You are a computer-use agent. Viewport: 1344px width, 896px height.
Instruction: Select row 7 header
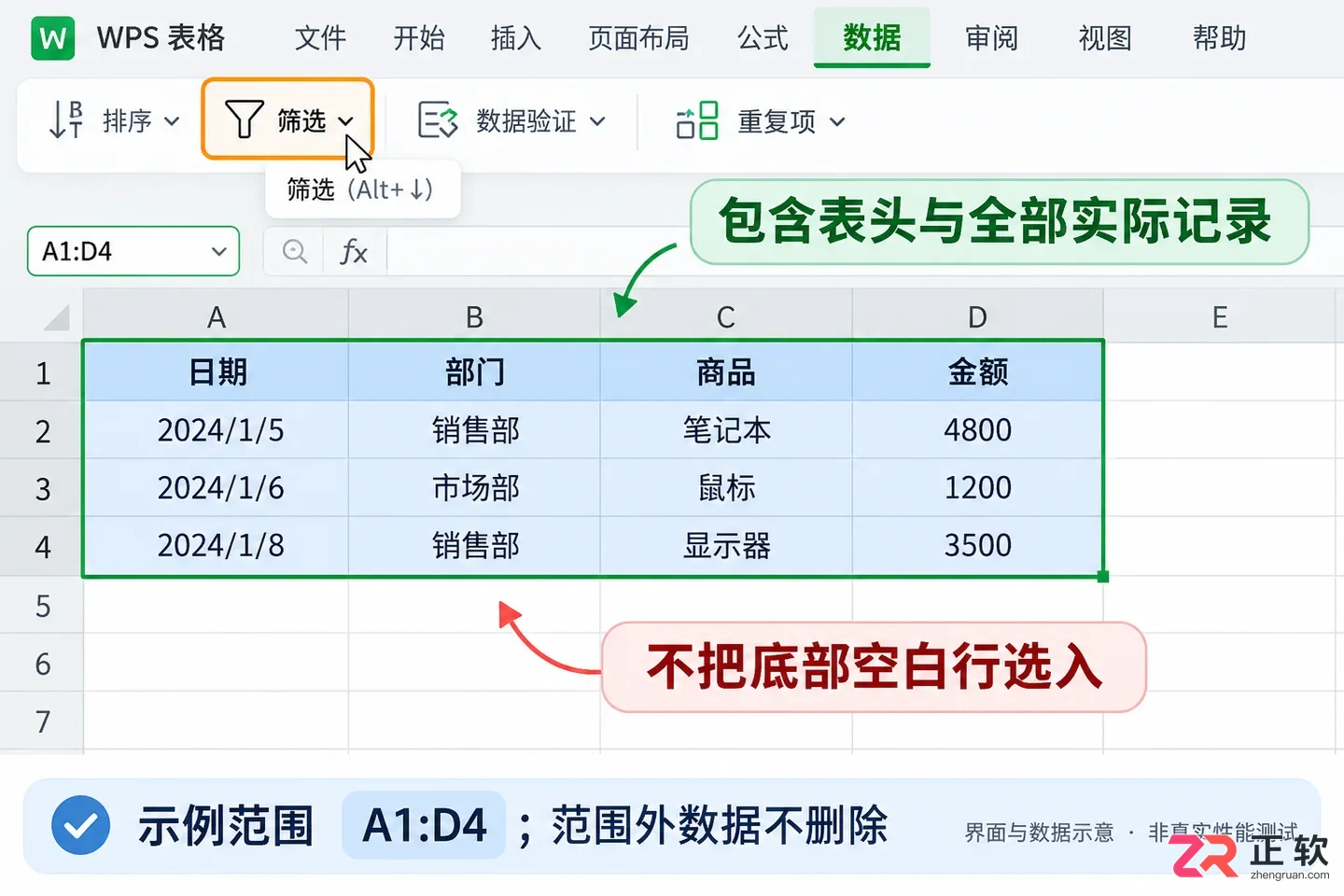coord(42,721)
